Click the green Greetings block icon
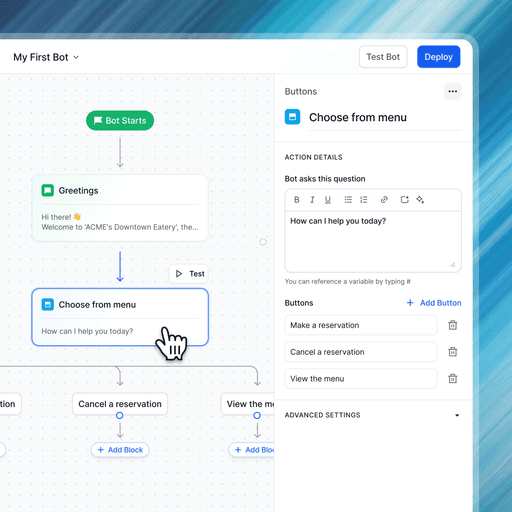The height and width of the screenshot is (512, 512). pyautogui.click(x=48, y=190)
